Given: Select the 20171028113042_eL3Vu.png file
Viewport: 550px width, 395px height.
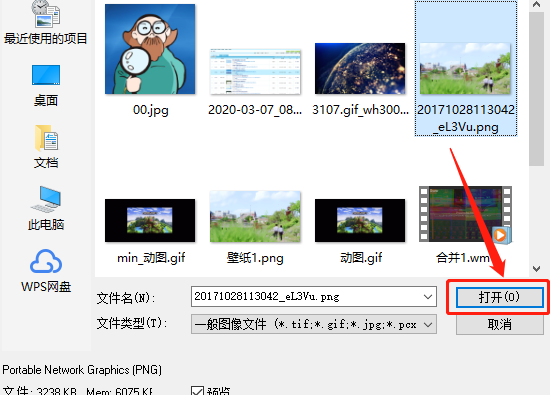Looking at the screenshot, I should (465, 69).
